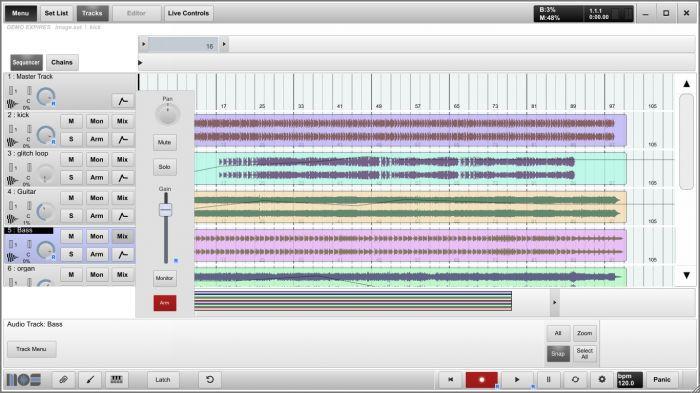Open Mix panel for glitch loop
700x393 pixels.
123,159
